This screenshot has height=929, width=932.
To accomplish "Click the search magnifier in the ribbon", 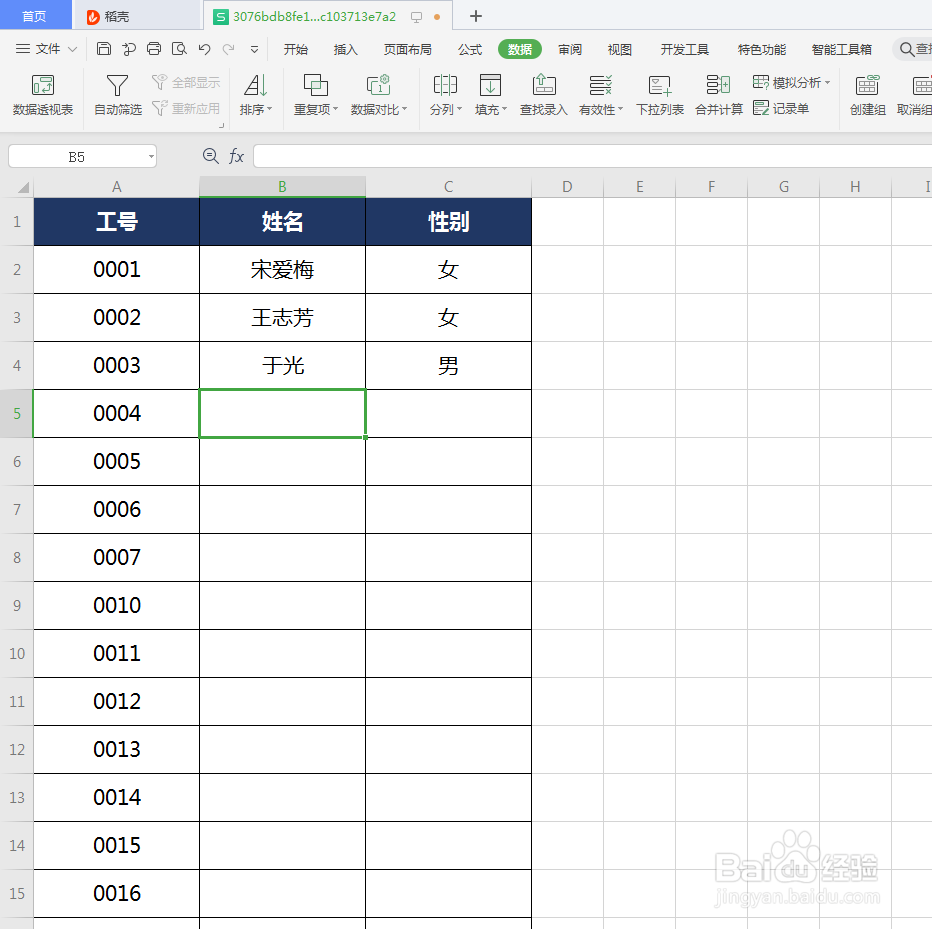I will pos(906,49).
